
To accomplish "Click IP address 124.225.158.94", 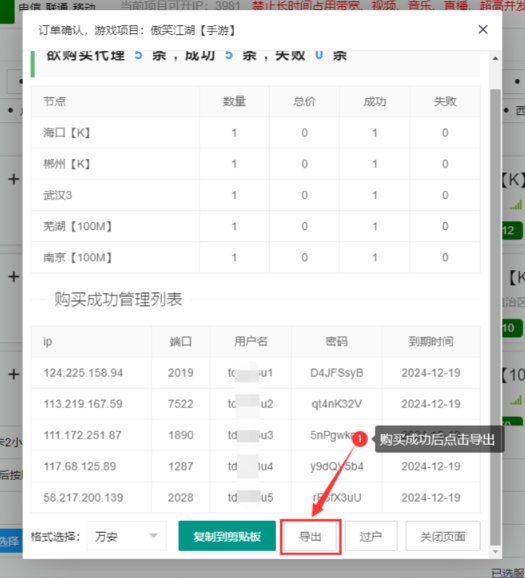I will pos(83,373).
